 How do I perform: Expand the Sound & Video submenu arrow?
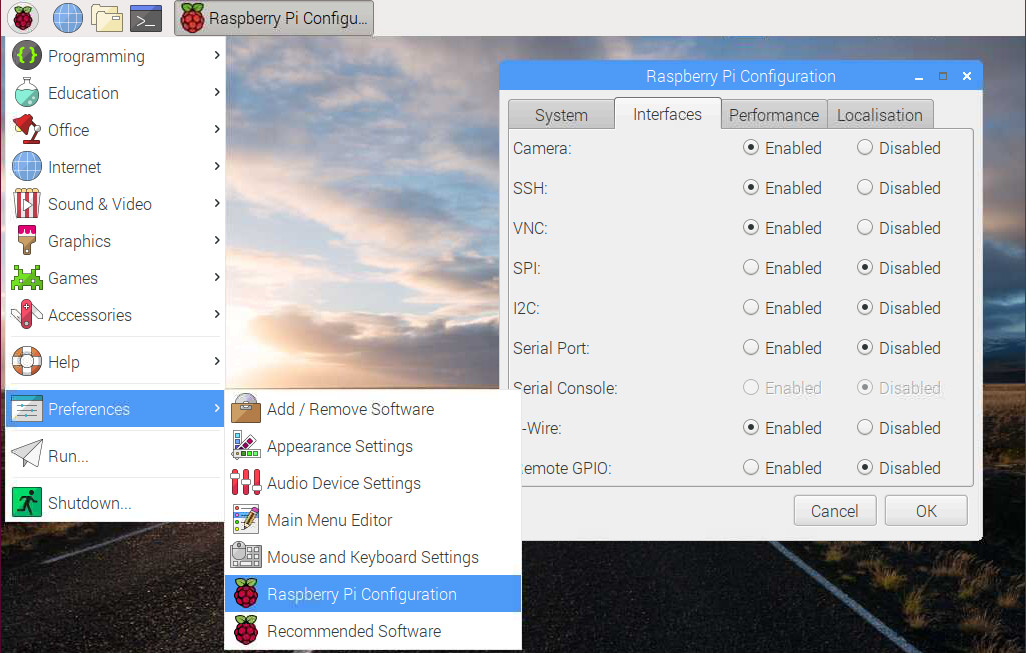click(x=217, y=203)
